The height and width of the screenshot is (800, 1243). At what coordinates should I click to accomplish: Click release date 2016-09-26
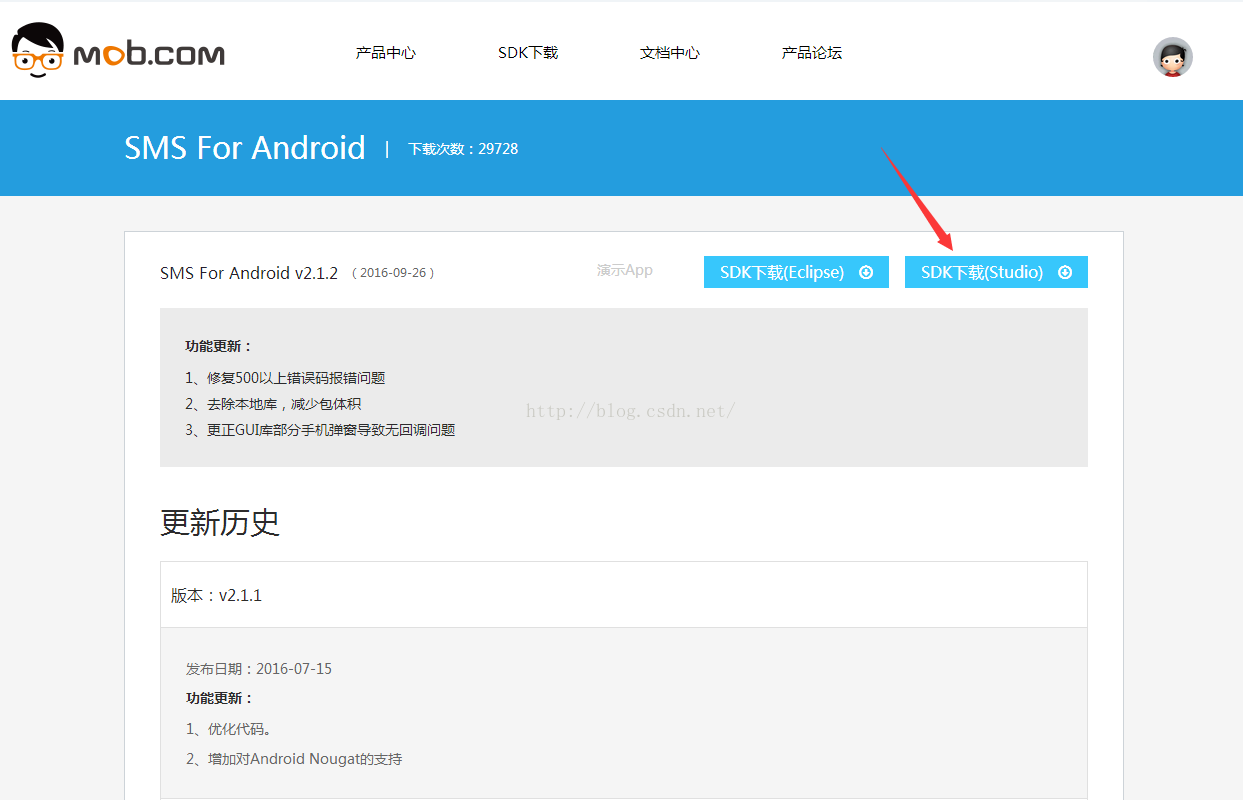tap(393, 273)
